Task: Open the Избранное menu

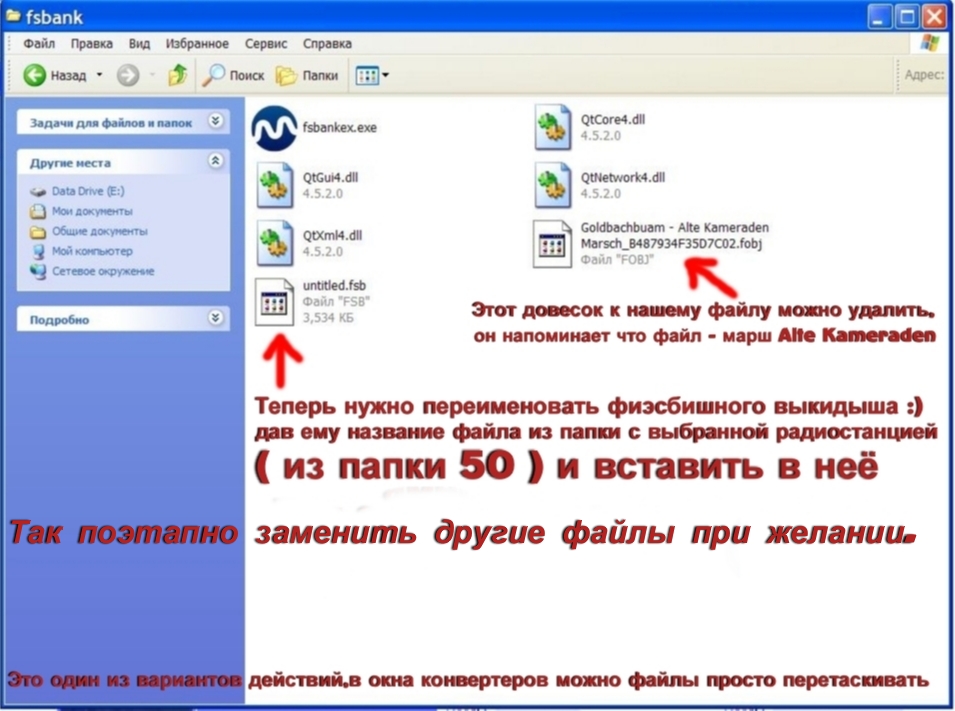Action: 197,44
